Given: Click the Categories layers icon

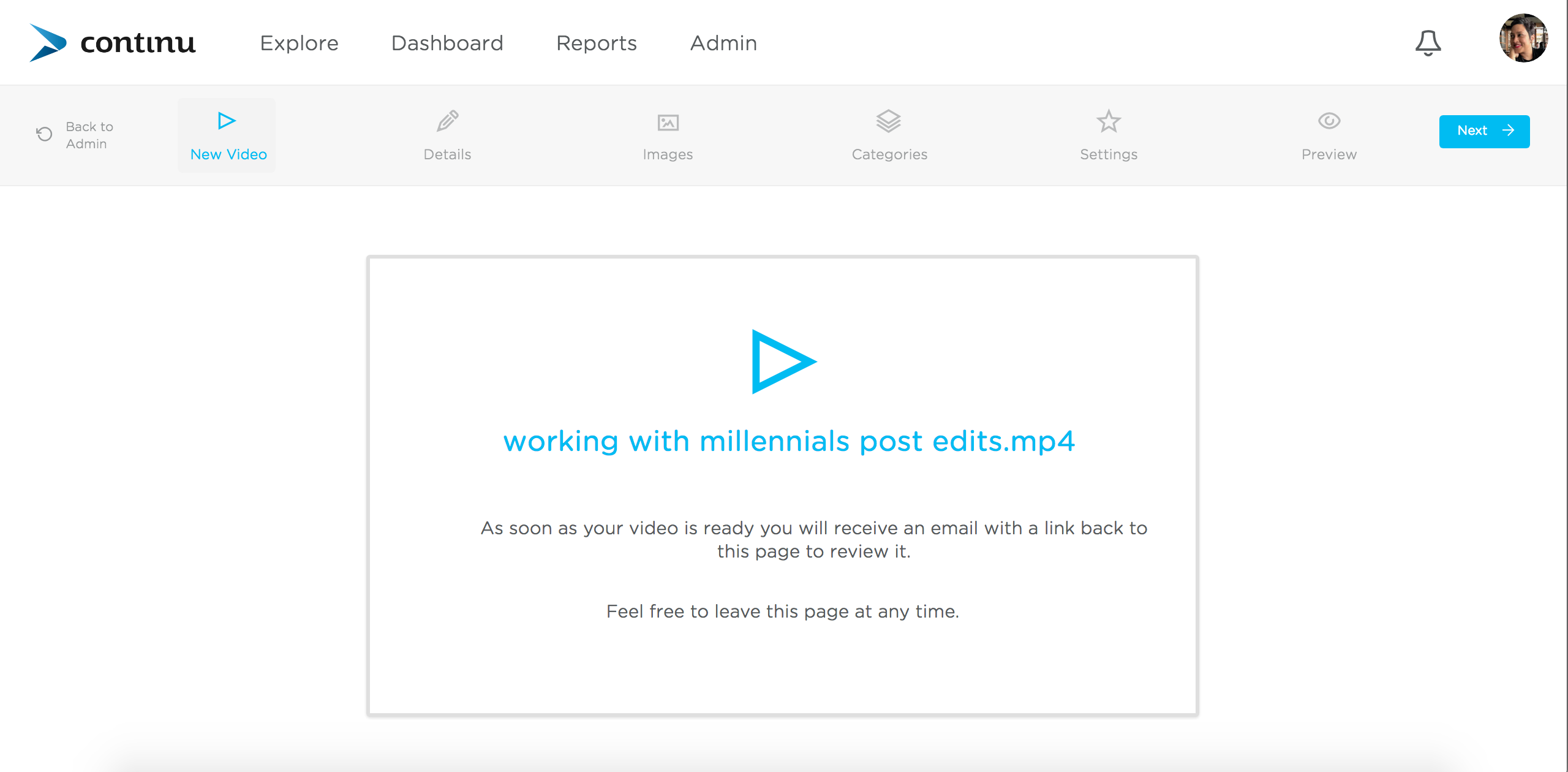Looking at the screenshot, I should (x=888, y=121).
